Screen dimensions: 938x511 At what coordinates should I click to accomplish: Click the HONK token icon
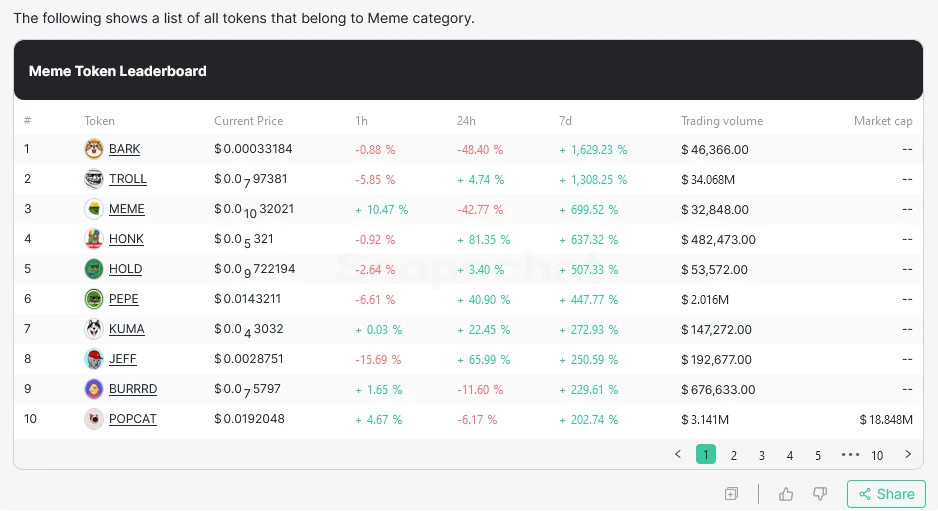pyautogui.click(x=94, y=239)
